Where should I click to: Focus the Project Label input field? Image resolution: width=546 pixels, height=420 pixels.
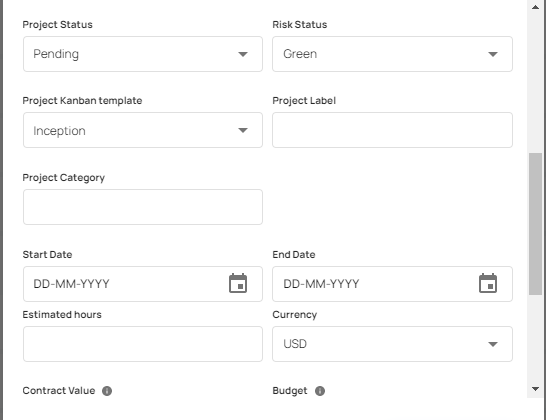tap(392, 130)
